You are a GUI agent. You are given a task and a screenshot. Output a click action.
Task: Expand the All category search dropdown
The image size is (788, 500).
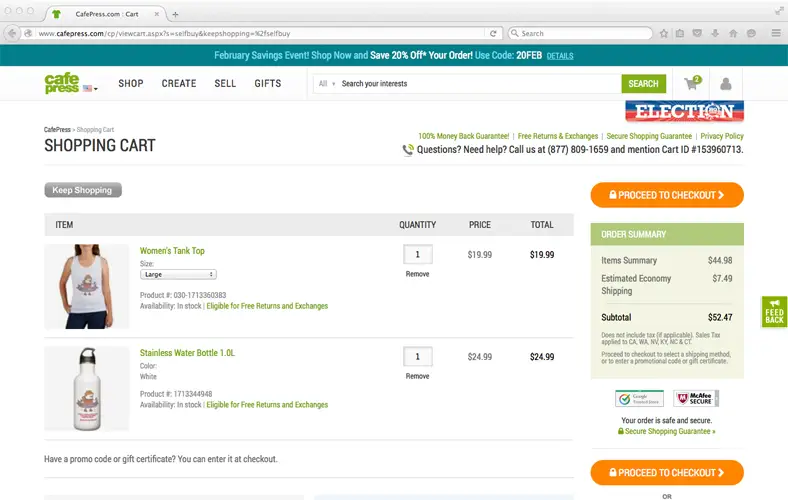(327, 83)
